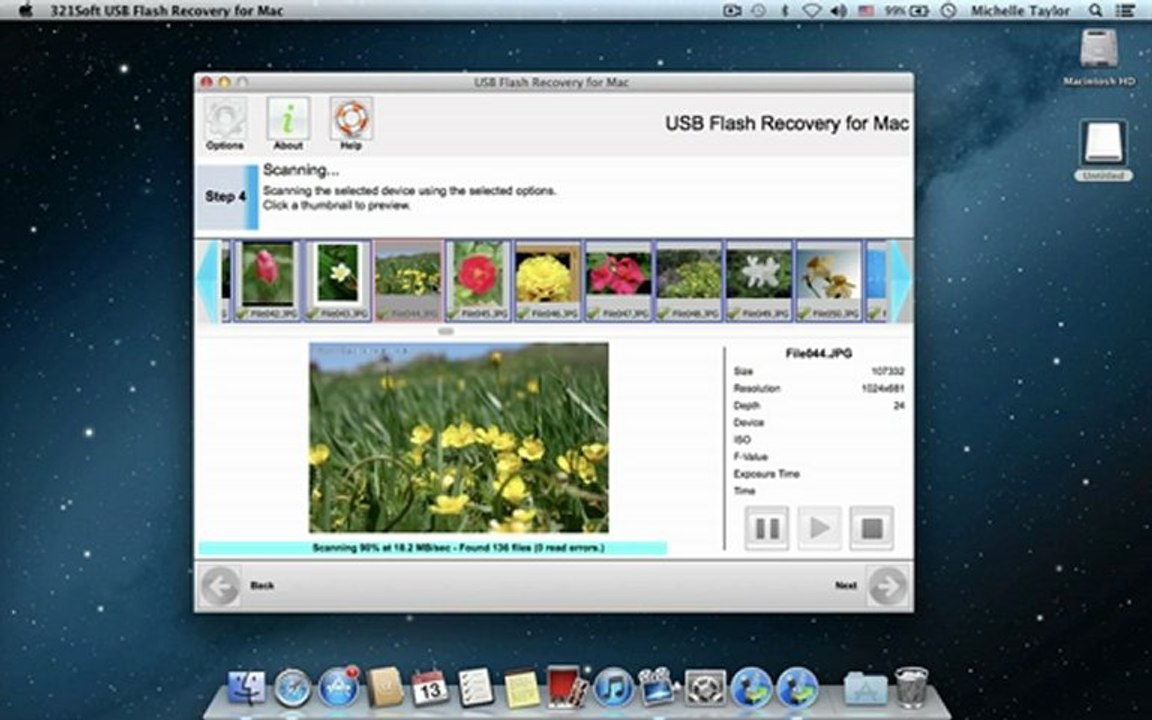Open the About info icon
This screenshot has height=720, width=1152.
pyautogui.click(x=288, y=119)
